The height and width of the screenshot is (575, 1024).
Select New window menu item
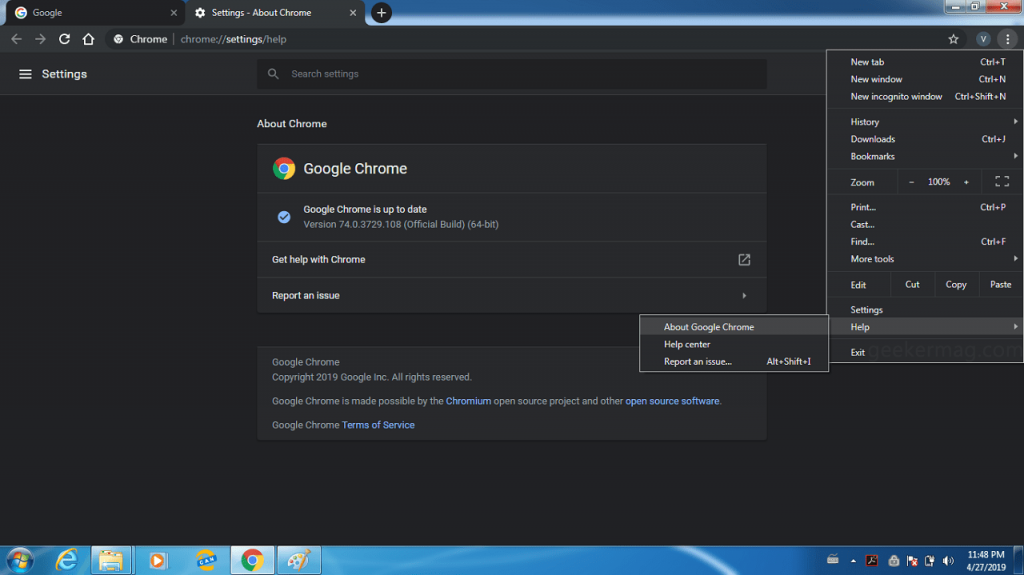point(924,79)
